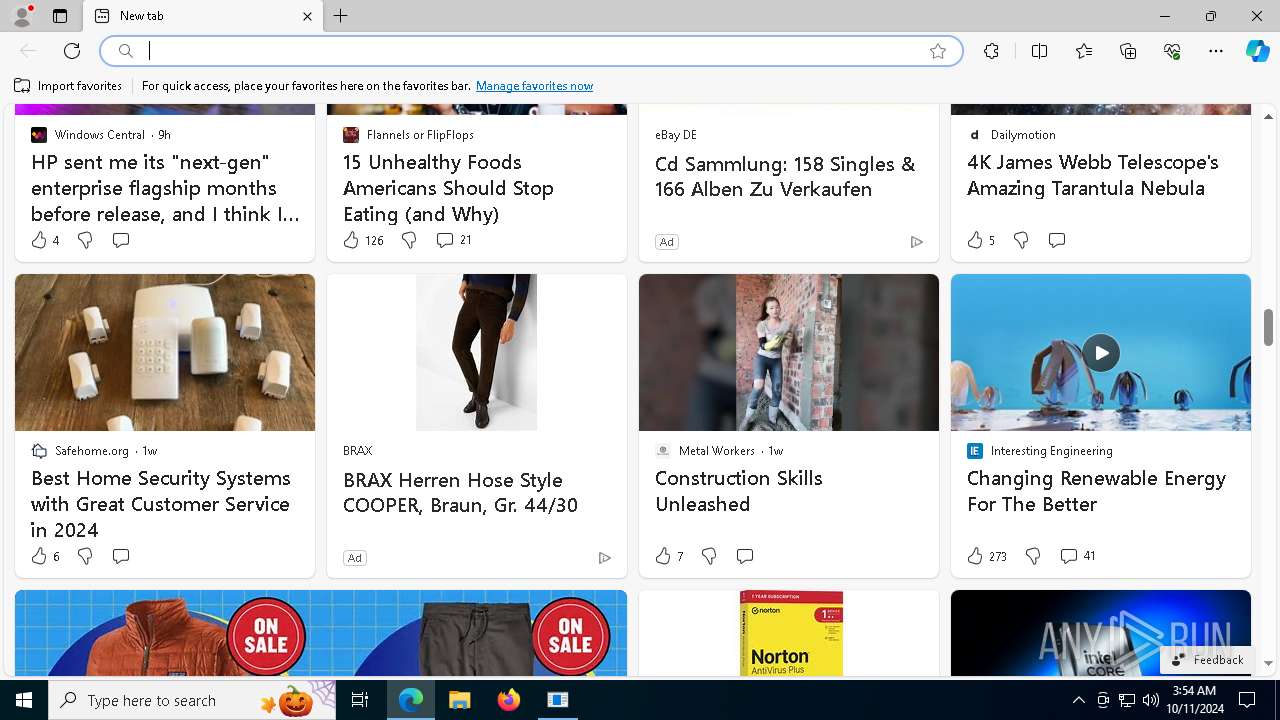Open the 15 Unhealthy Foods headline
This screenshot has width=1280, height=720.
point(448,188)
